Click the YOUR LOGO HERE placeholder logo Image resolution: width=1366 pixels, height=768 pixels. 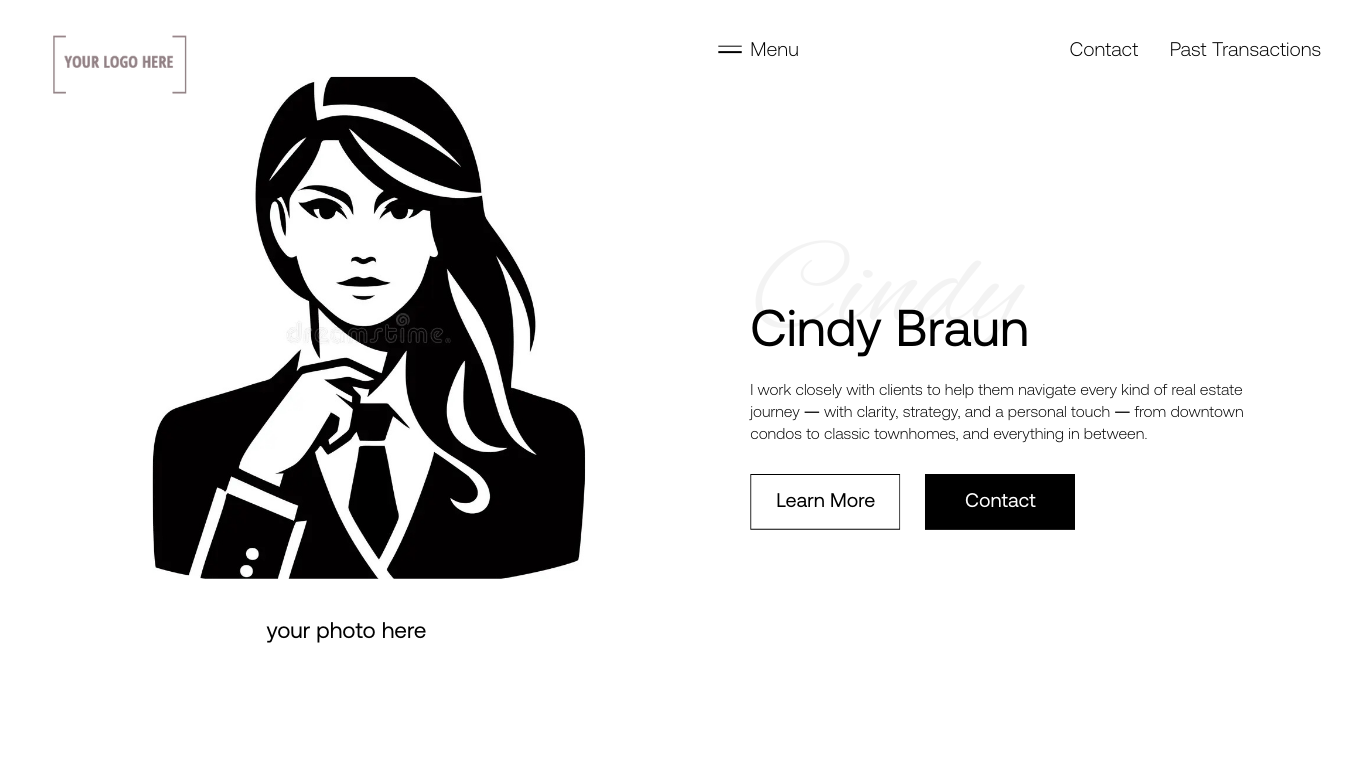click(x=120, y=64)
